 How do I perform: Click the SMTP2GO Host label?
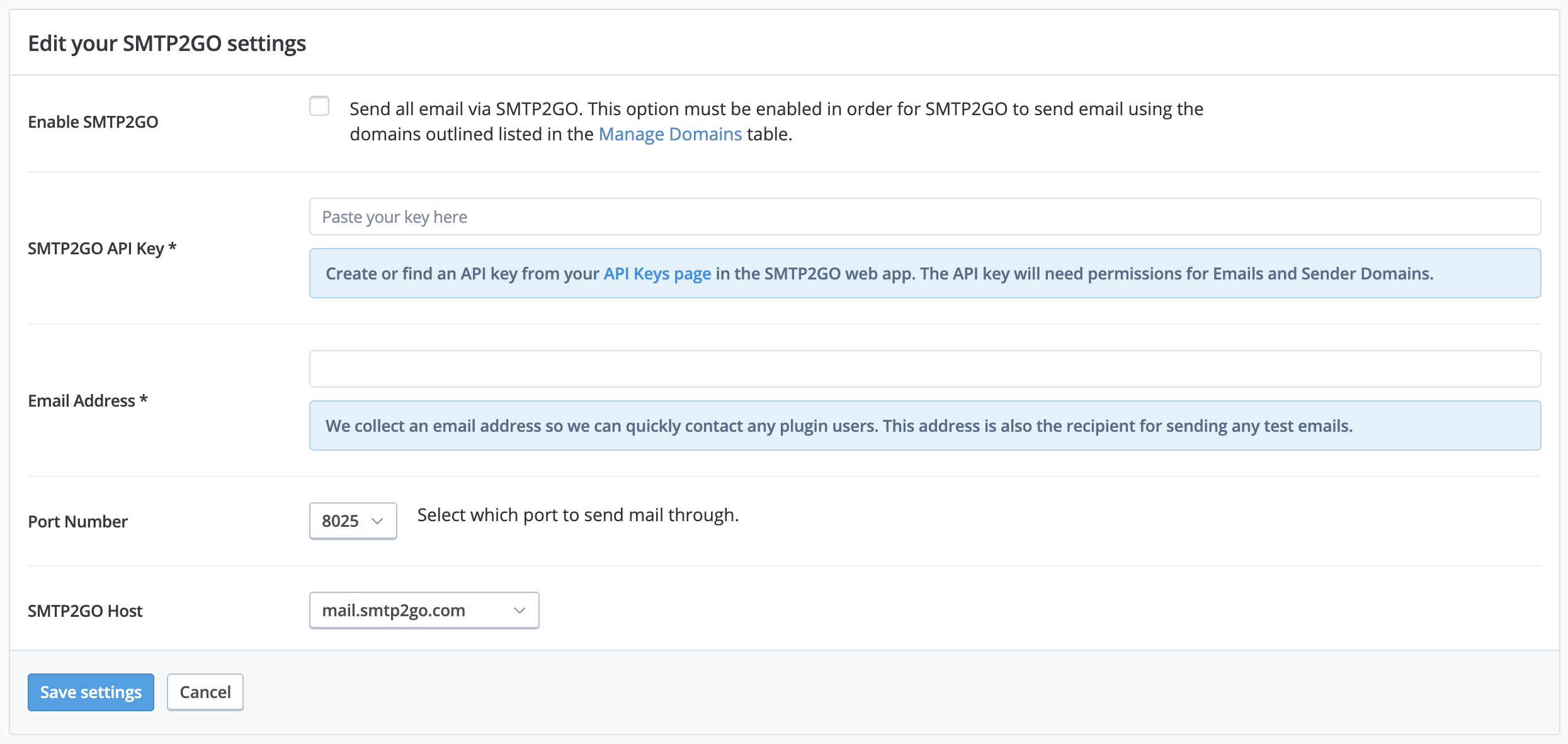[85, 611]
